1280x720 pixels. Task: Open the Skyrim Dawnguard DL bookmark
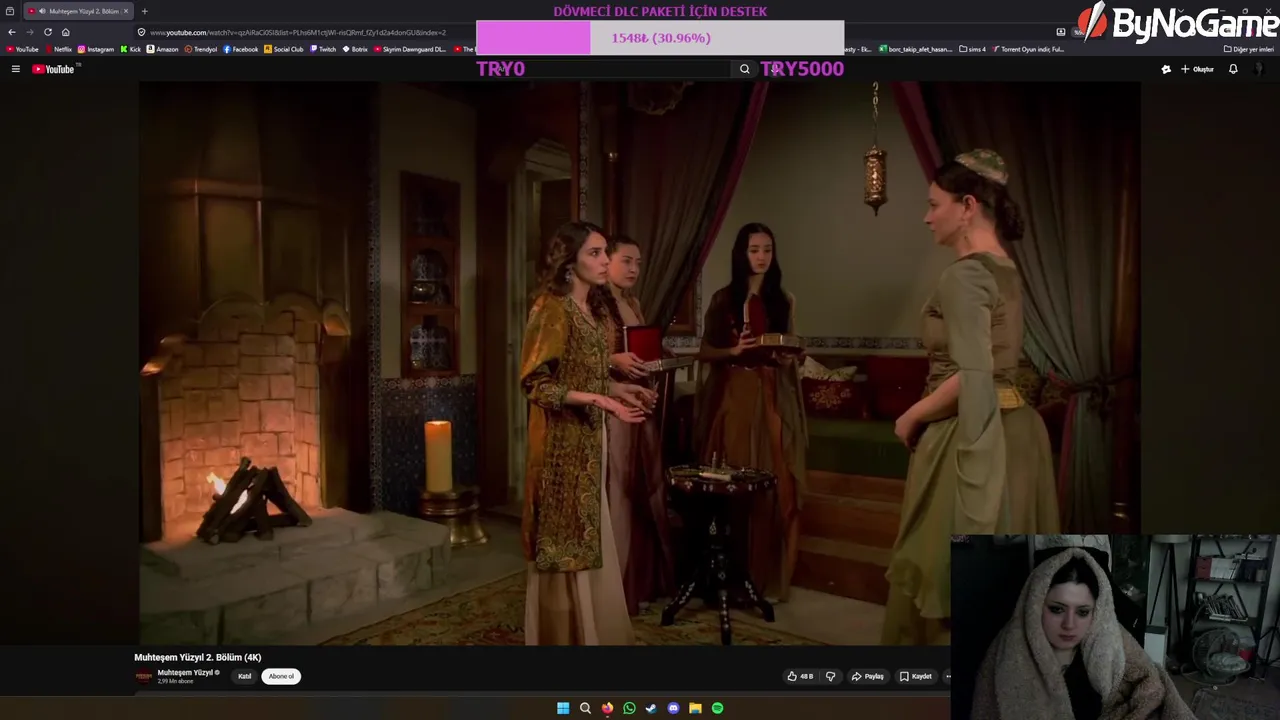point(410,49)
